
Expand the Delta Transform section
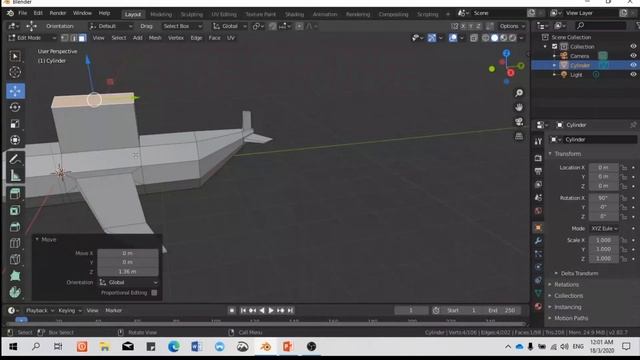point(579,273)
